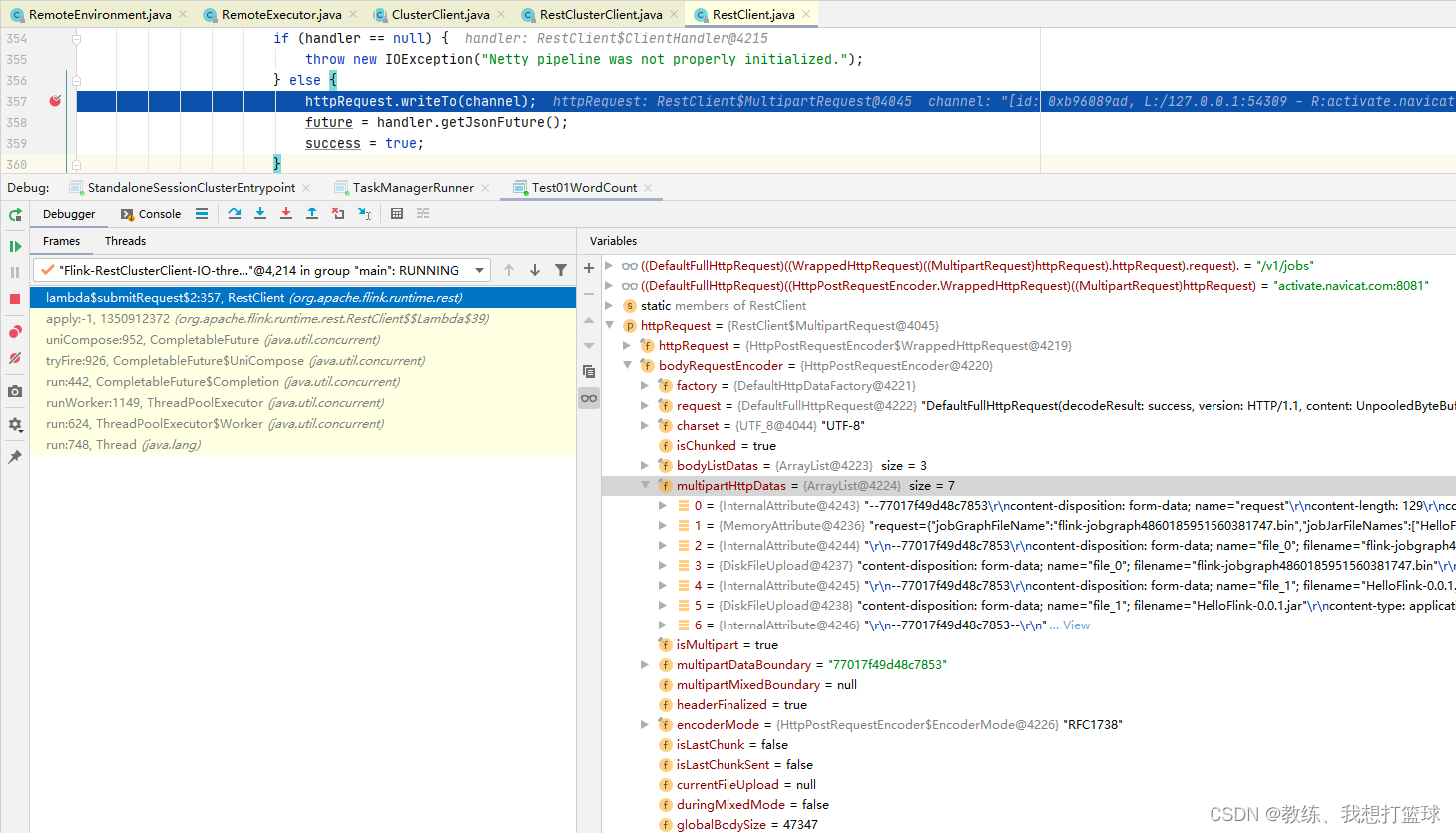This screenshot has height=833, width=1456.
Task: Switch to the Threads tab
Action: click(125, 241)
